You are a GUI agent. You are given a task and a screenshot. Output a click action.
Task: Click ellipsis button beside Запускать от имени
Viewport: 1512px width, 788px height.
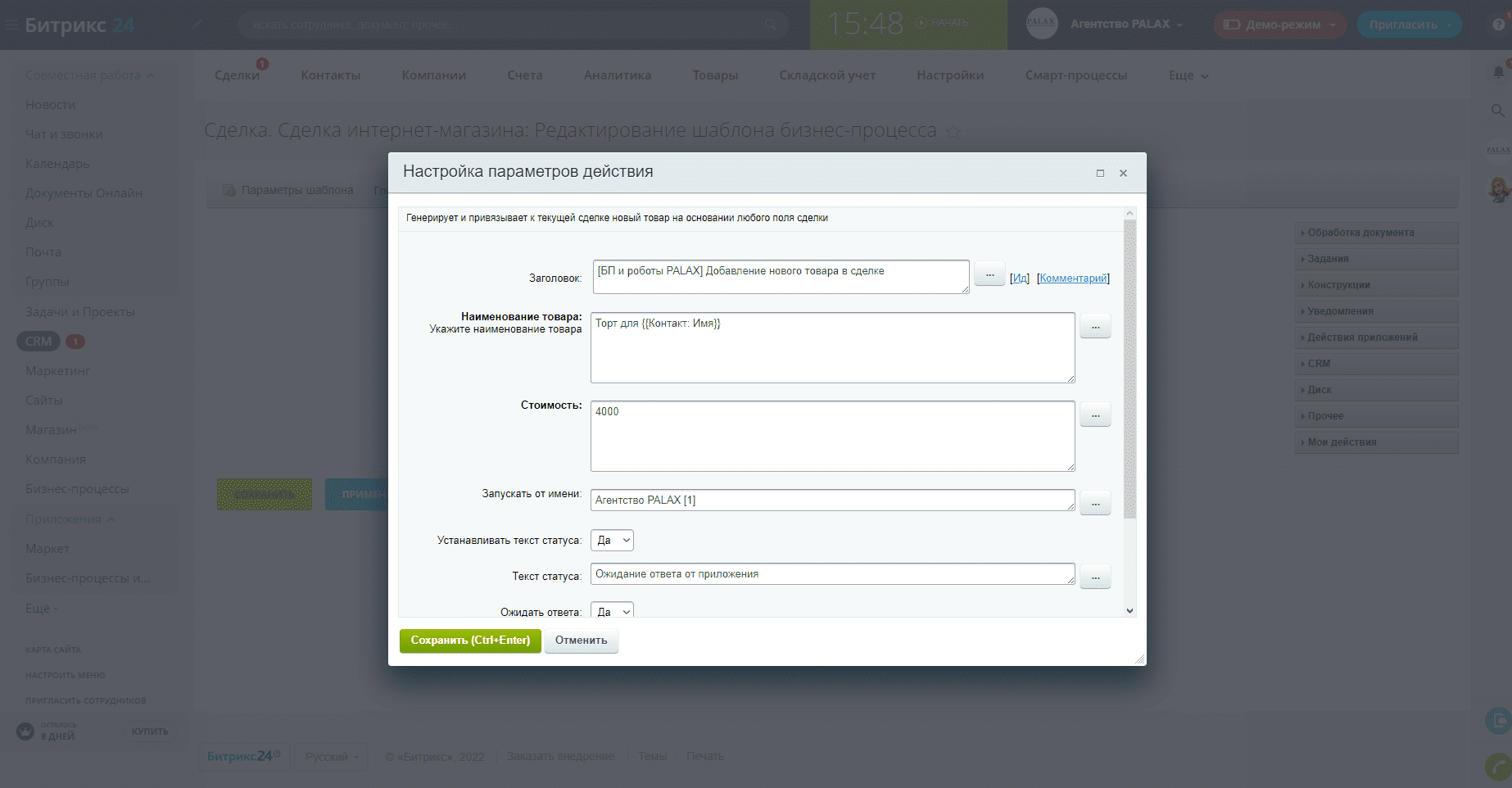pos(1095,504)
